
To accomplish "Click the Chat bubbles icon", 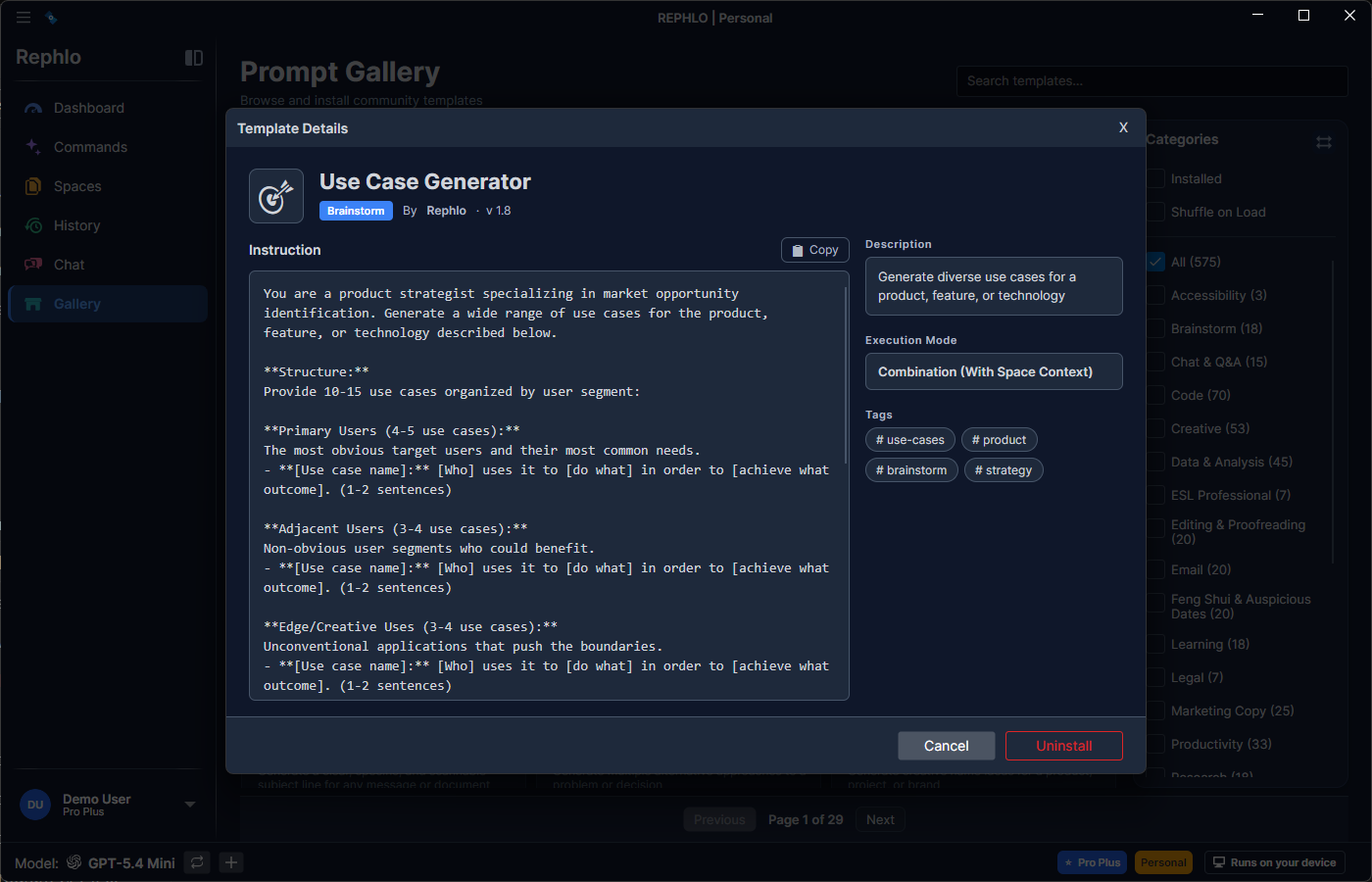I will pos(33,265).
